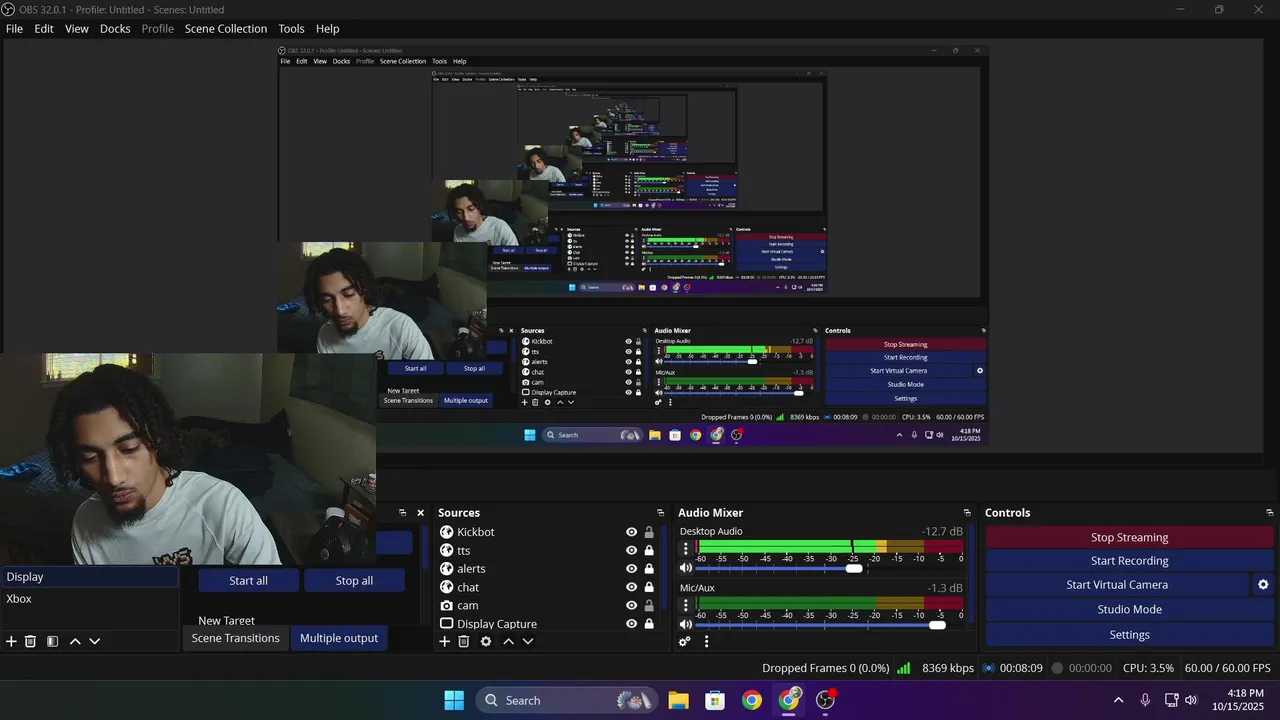Open Advanced Audio Properties gear in Audio Mixer

[x=685, y=641]
